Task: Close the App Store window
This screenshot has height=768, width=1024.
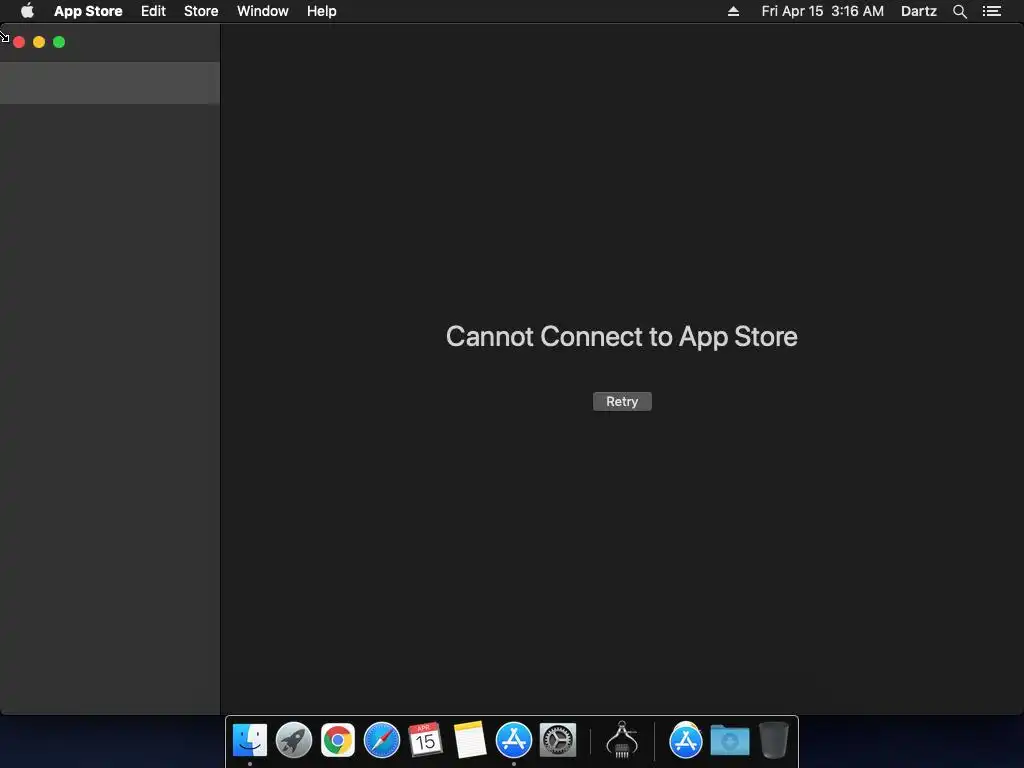Action: point(19,42)
